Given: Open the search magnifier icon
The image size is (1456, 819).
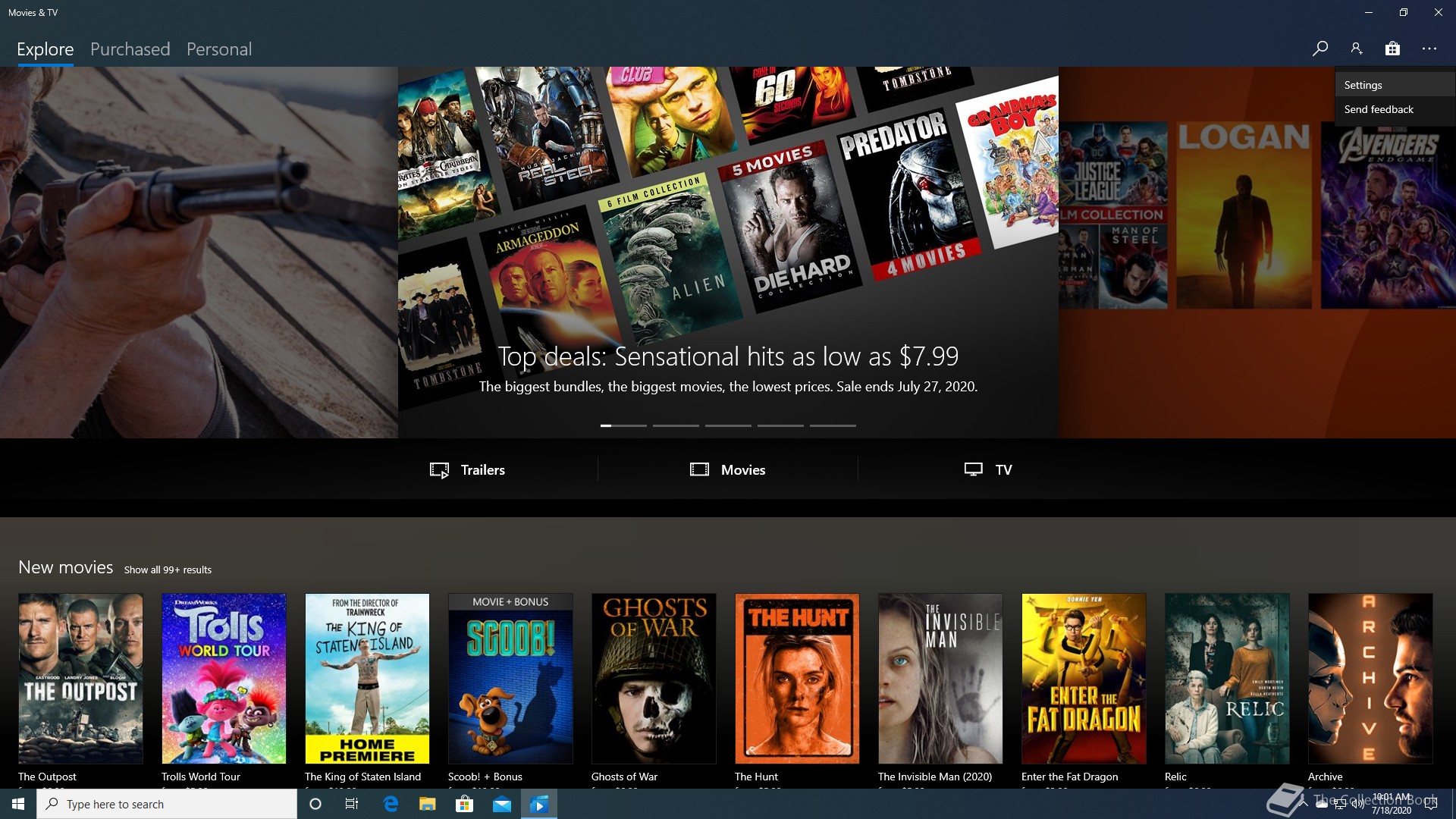Looking at the screenshot, I should click(1319, 49).
